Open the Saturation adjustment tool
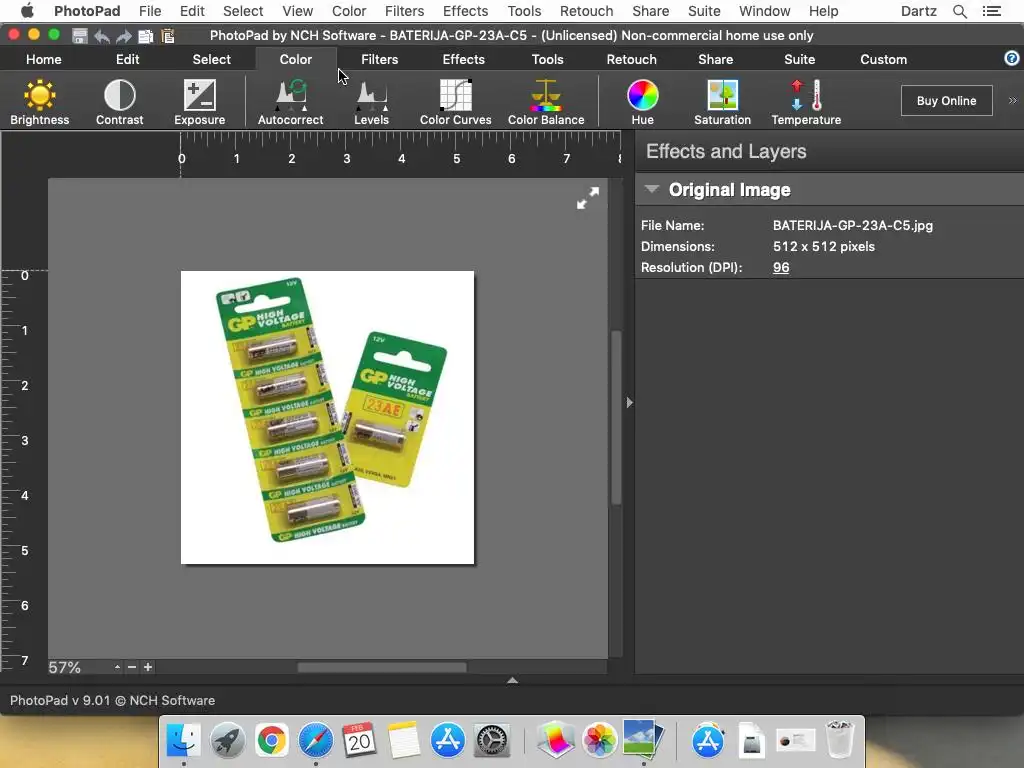The width and height of the screenshot is (1024, 768). coord(722,102)
